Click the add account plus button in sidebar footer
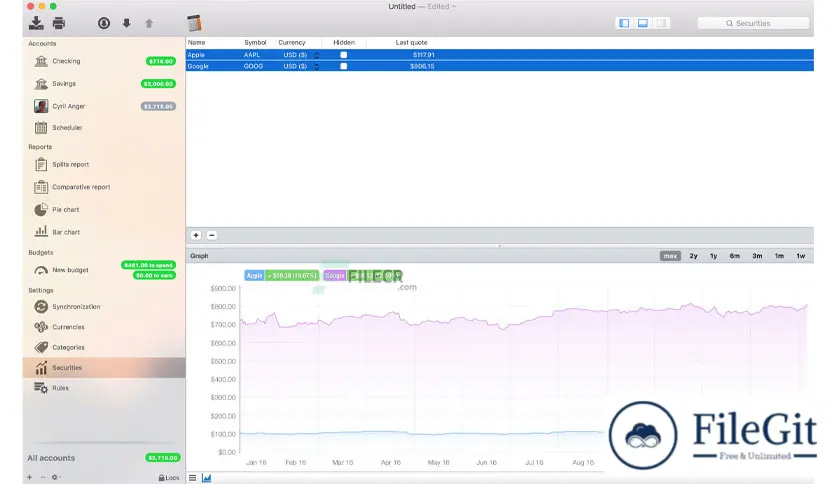 click(29, 477)
